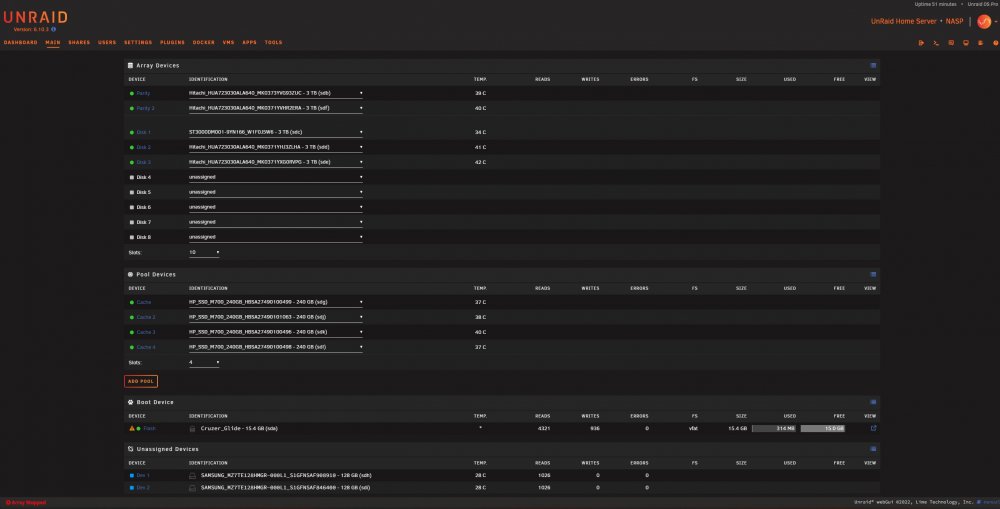Click the help question mark icon

click(996, 43)
